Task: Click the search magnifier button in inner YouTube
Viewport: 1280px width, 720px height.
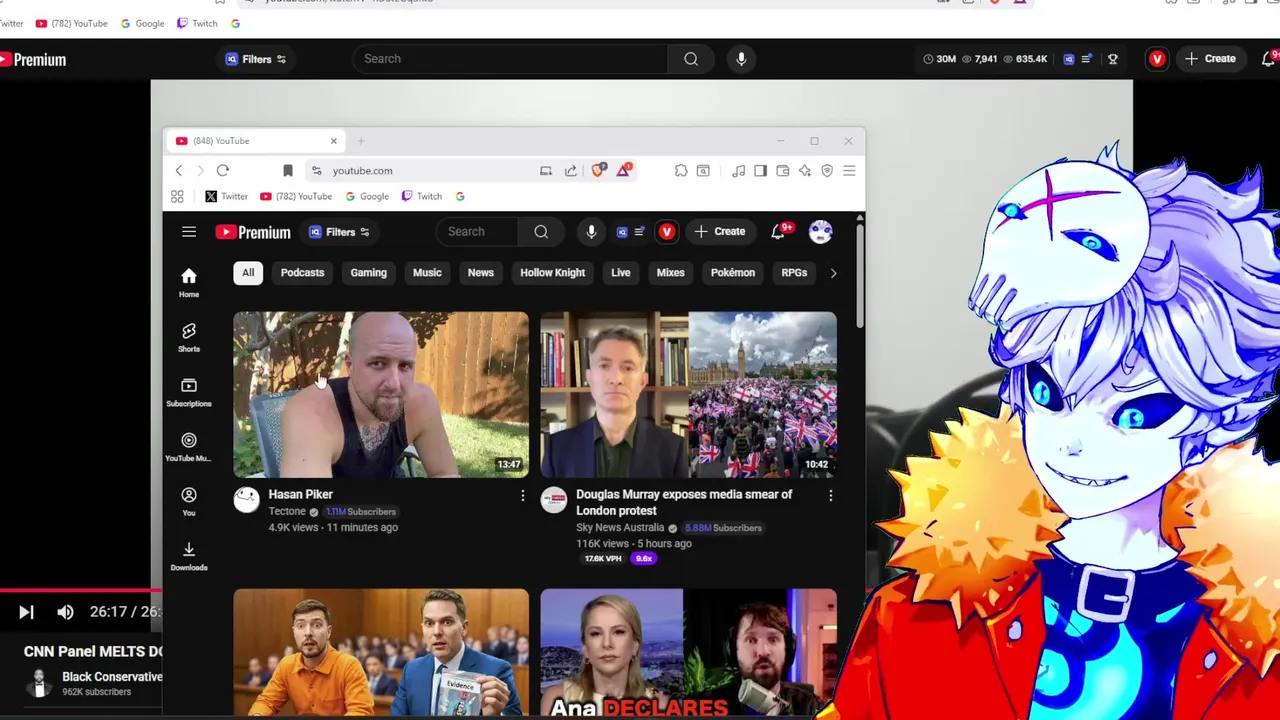Action: (541, 232)
